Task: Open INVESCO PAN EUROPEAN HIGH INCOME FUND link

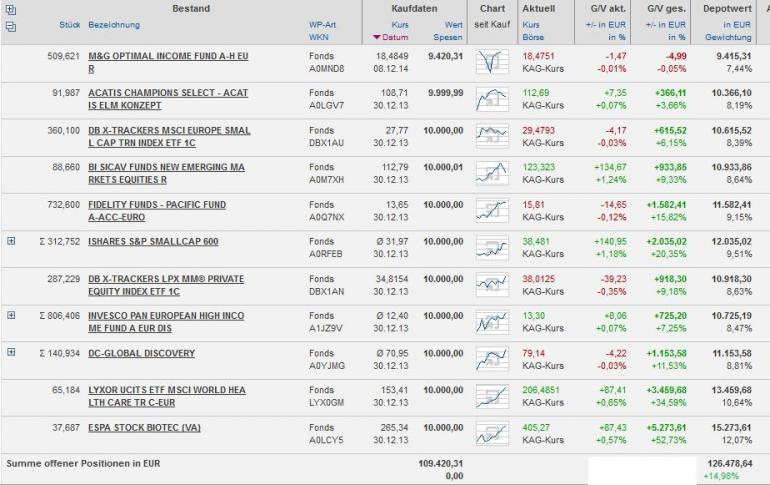Action: (166, 322)
